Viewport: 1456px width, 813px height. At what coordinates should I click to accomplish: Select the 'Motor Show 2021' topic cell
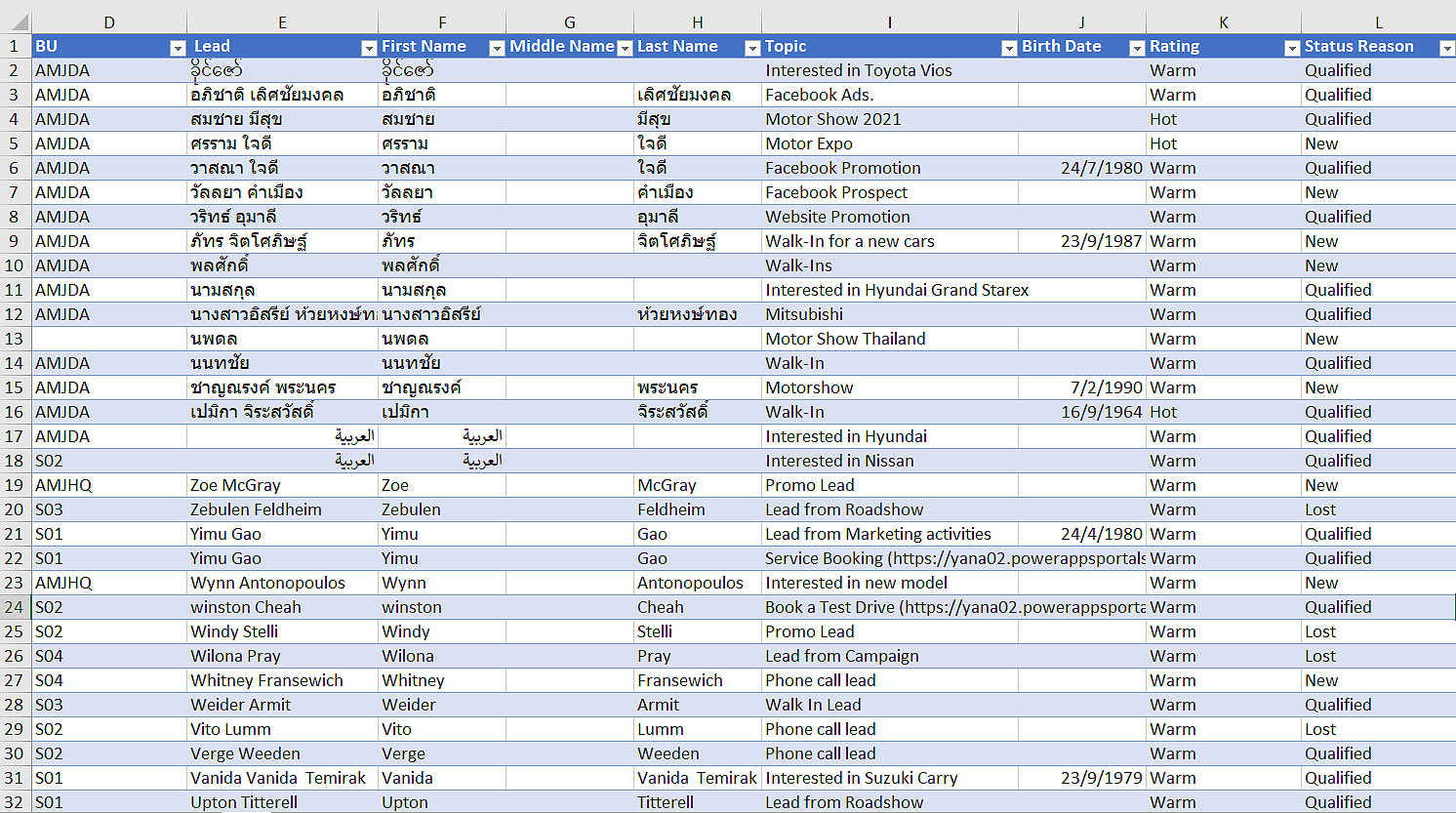[x=889, y=119]
